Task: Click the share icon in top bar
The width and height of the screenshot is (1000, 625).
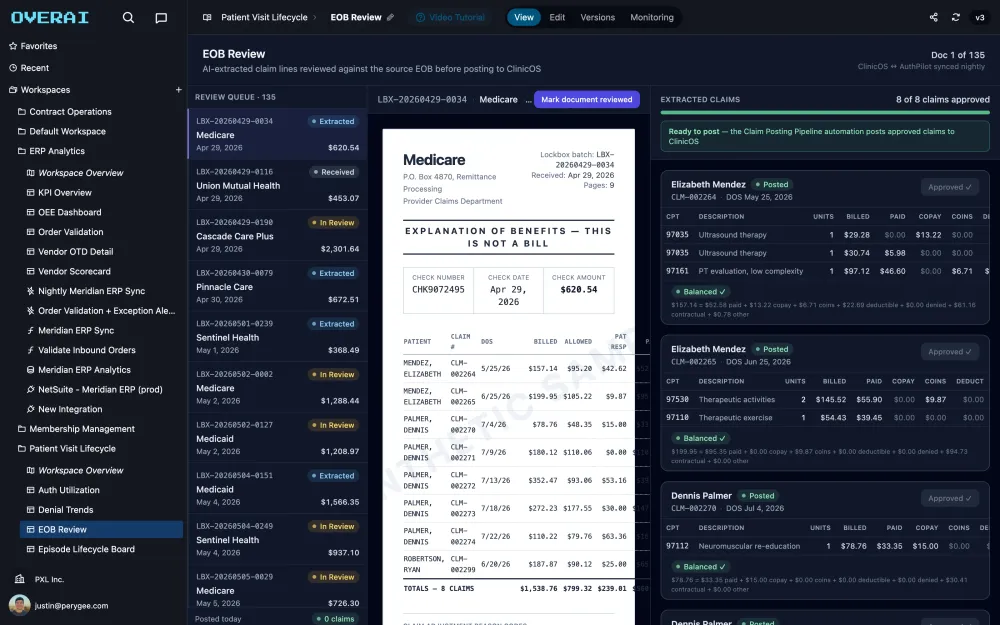Action: 934,17
